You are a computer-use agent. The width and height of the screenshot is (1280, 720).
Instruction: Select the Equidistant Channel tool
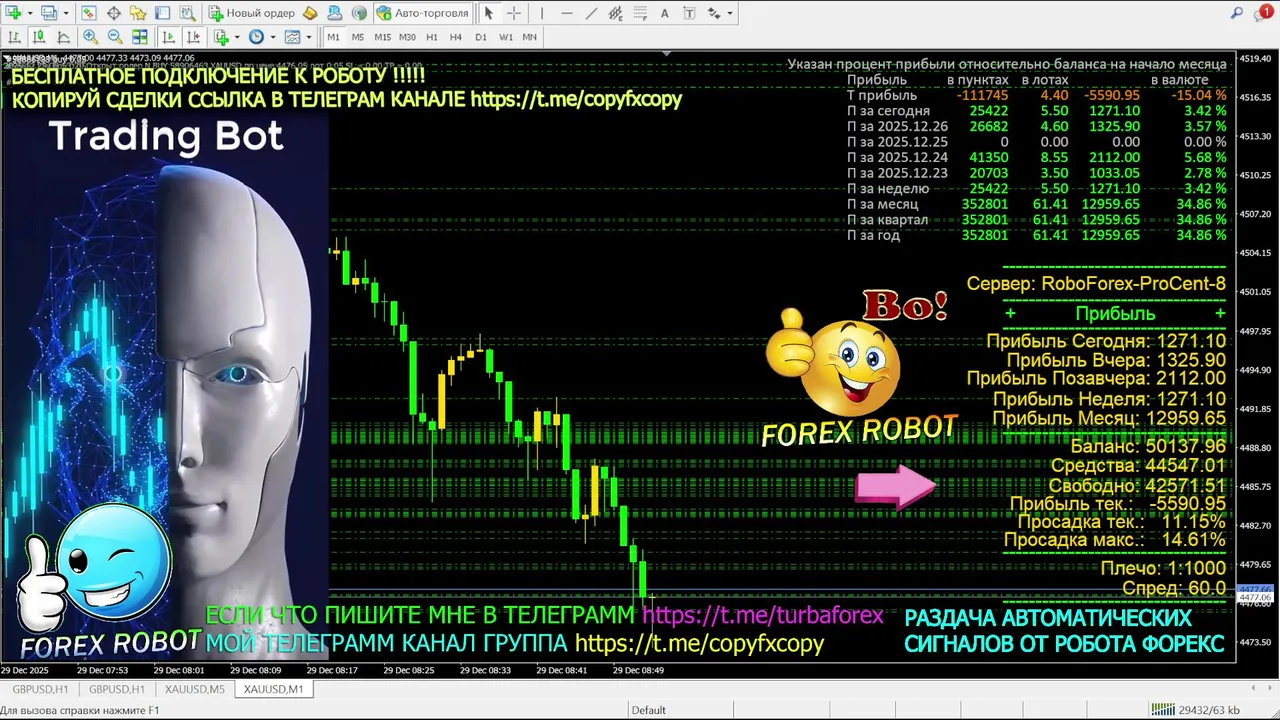click(x=616, y=13)
